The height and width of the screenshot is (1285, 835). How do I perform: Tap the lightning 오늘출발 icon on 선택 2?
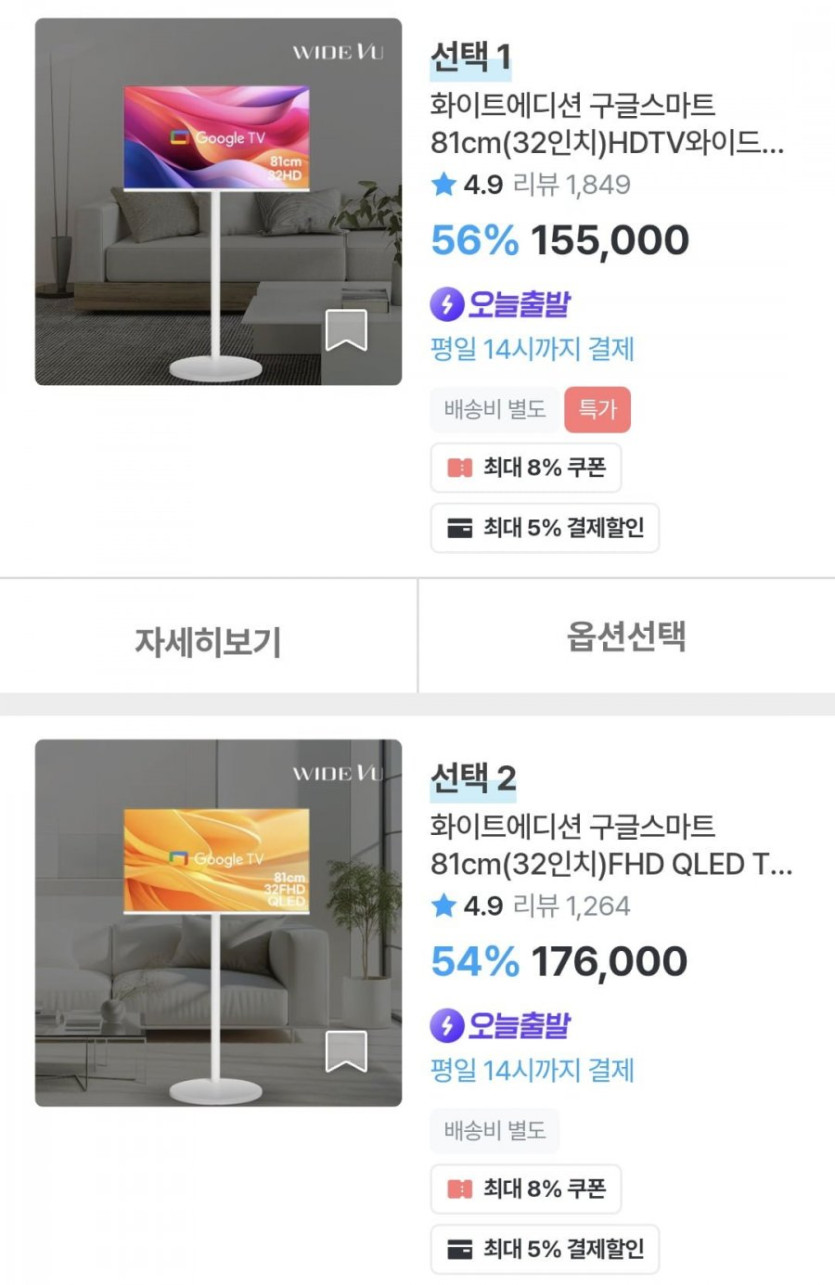tap(447, 1025)
